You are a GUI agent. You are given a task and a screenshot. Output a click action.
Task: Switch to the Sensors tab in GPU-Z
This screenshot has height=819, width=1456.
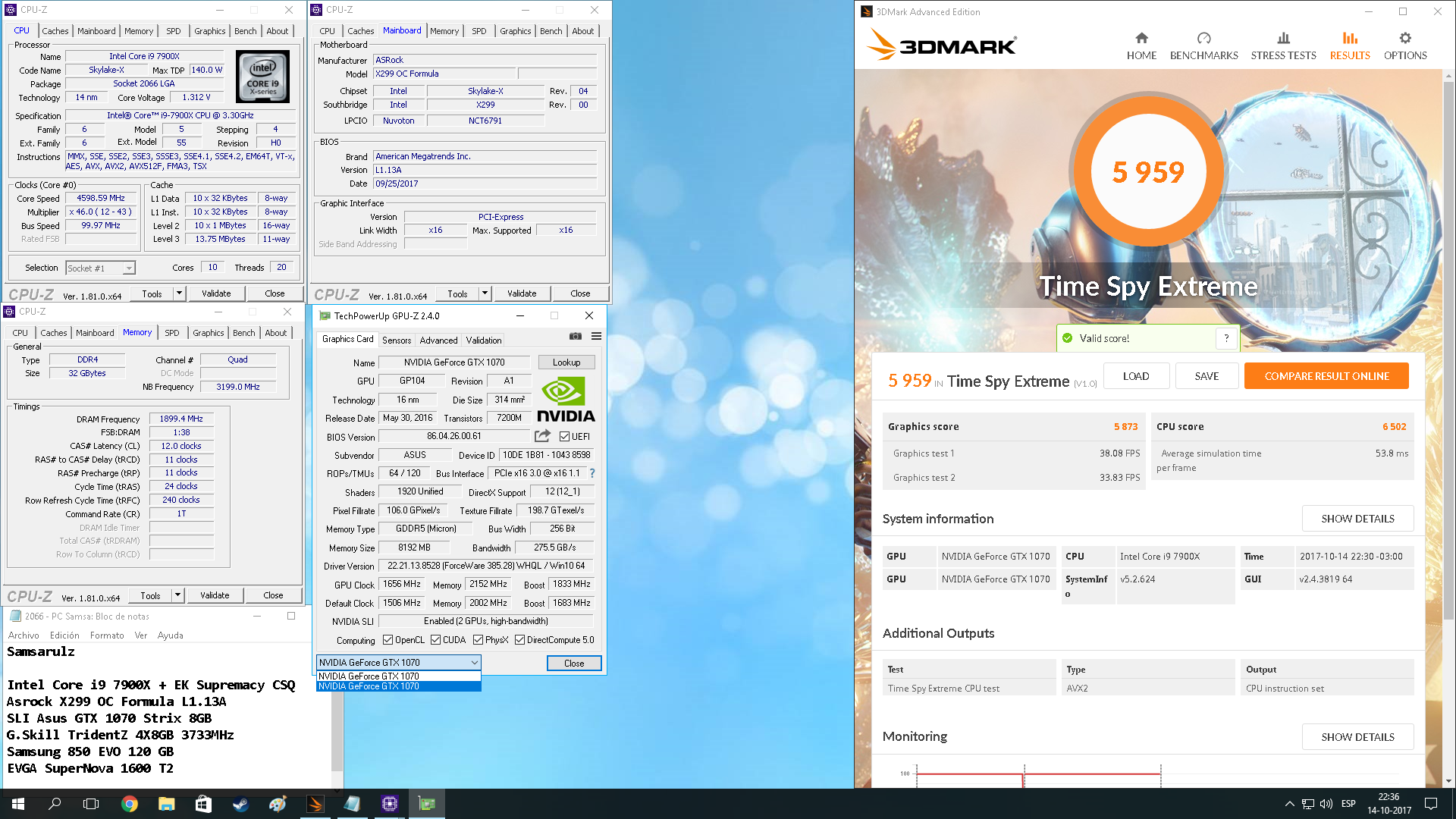397,340
